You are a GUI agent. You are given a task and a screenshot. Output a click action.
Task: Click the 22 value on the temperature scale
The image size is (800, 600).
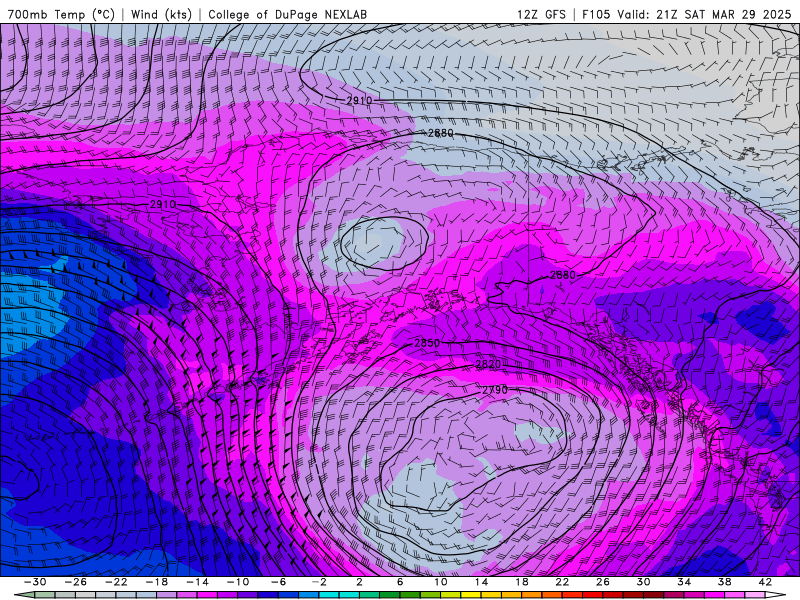coord(562,582)
